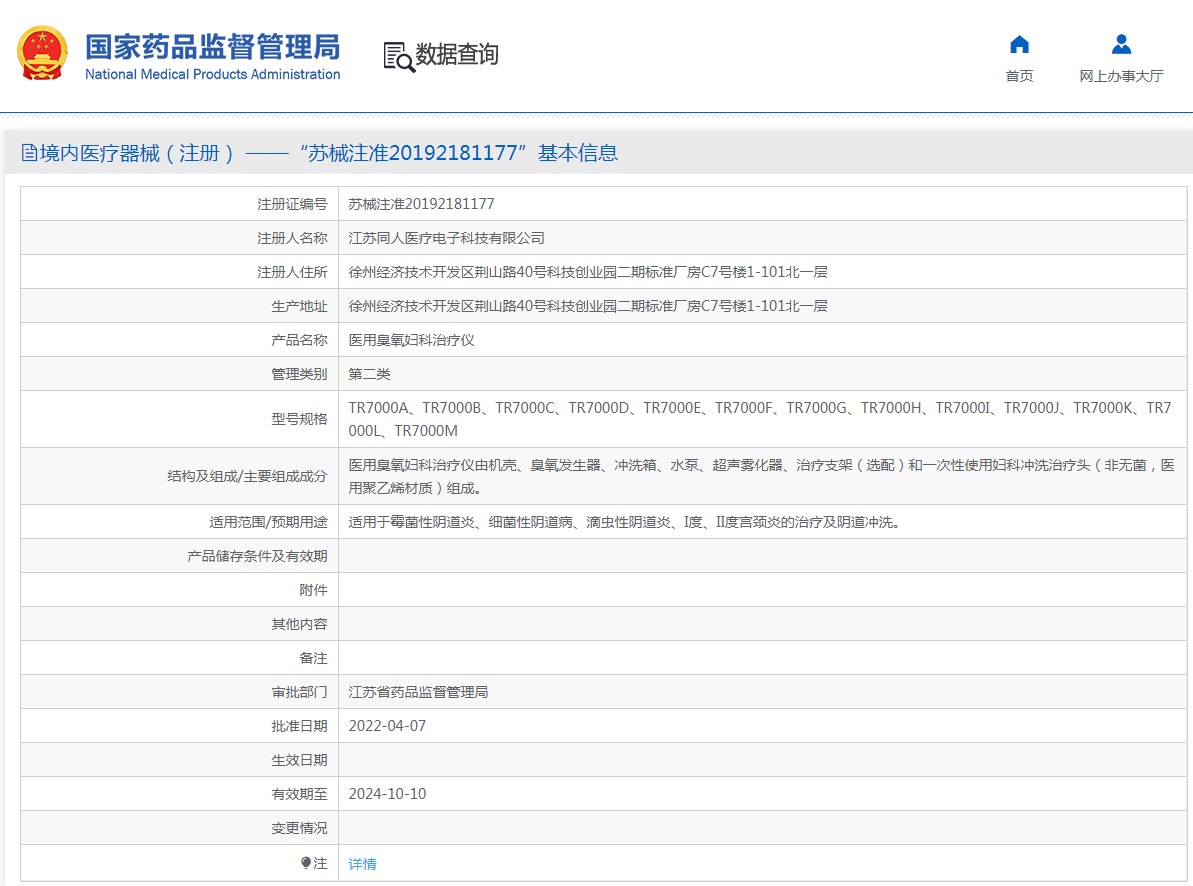Screen dimensions: 1193x886
Task: Click the 适用范围/预期用途 label
Action: coord(269,522)
